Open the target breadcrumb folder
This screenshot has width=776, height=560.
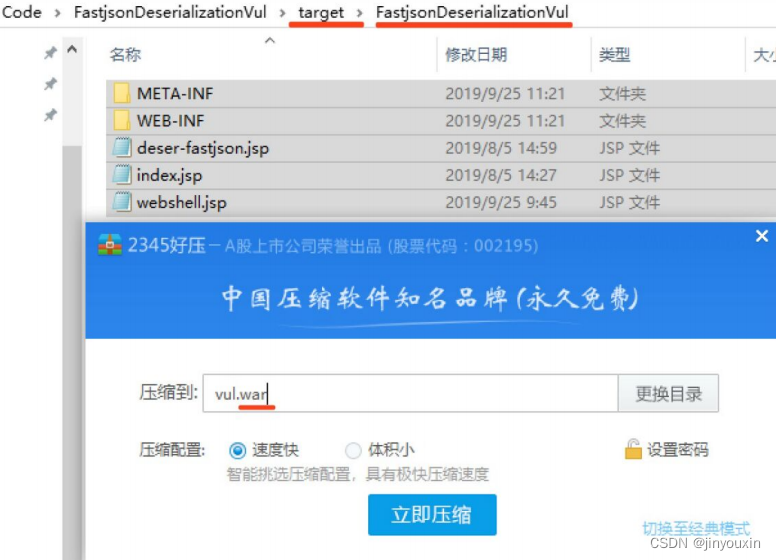[321, 12]
